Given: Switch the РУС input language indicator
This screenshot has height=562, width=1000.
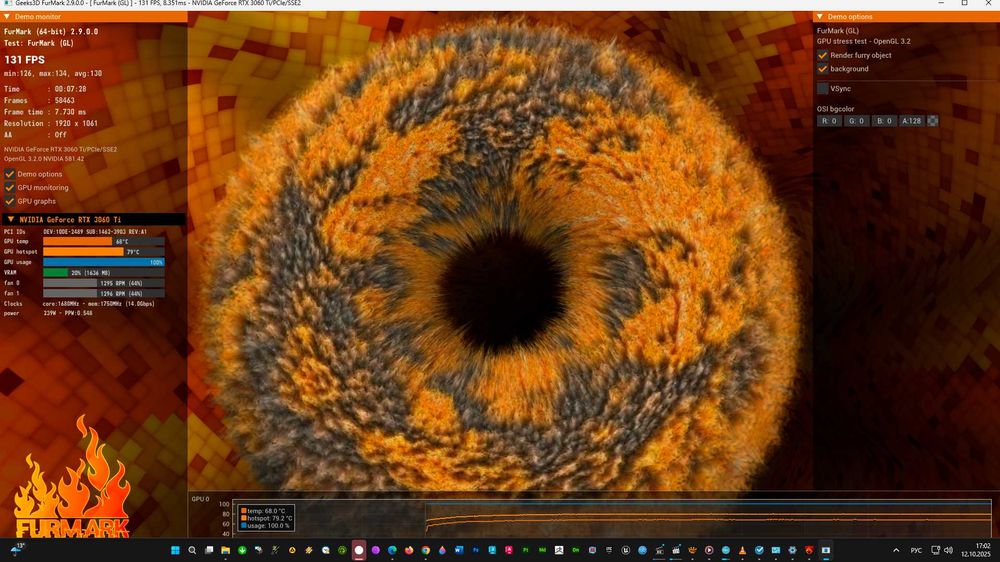Looking at the screenshot, I should pyautogui.click(x=916, y=550).
